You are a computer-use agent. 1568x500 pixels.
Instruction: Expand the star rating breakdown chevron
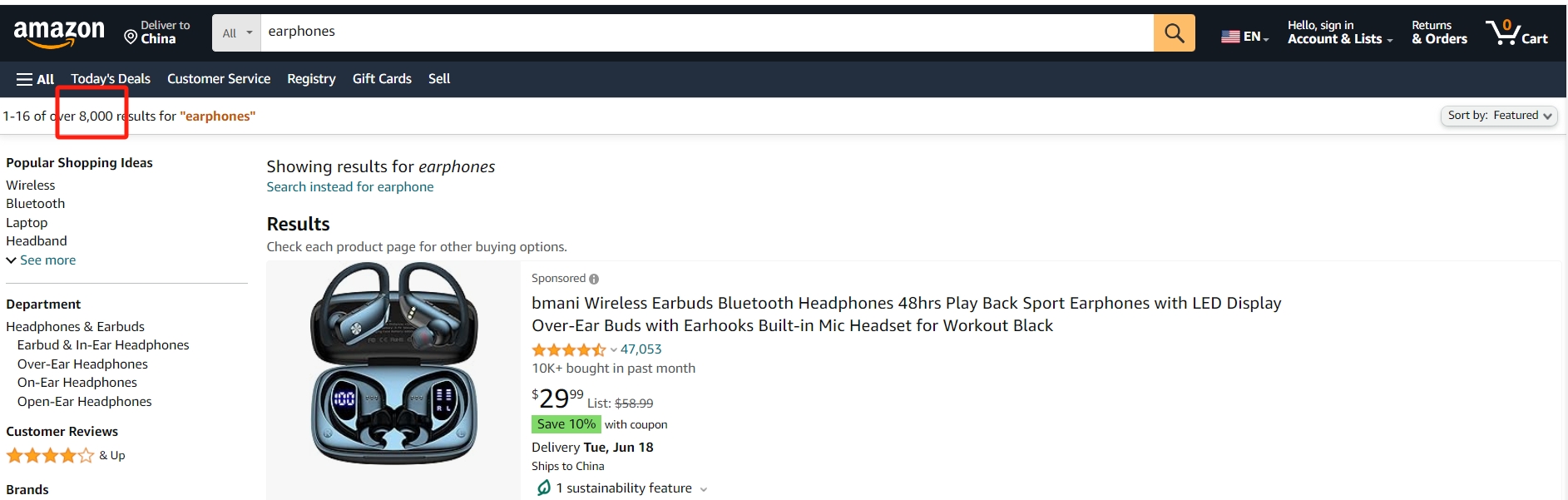(614, 350)
